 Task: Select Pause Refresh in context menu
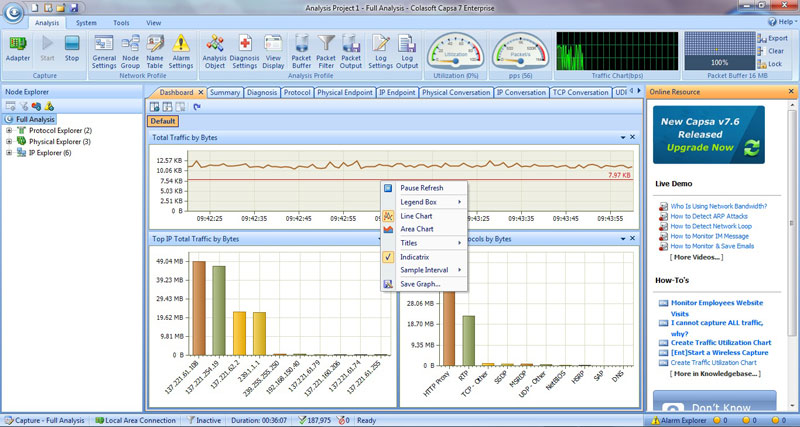point(424,188)
